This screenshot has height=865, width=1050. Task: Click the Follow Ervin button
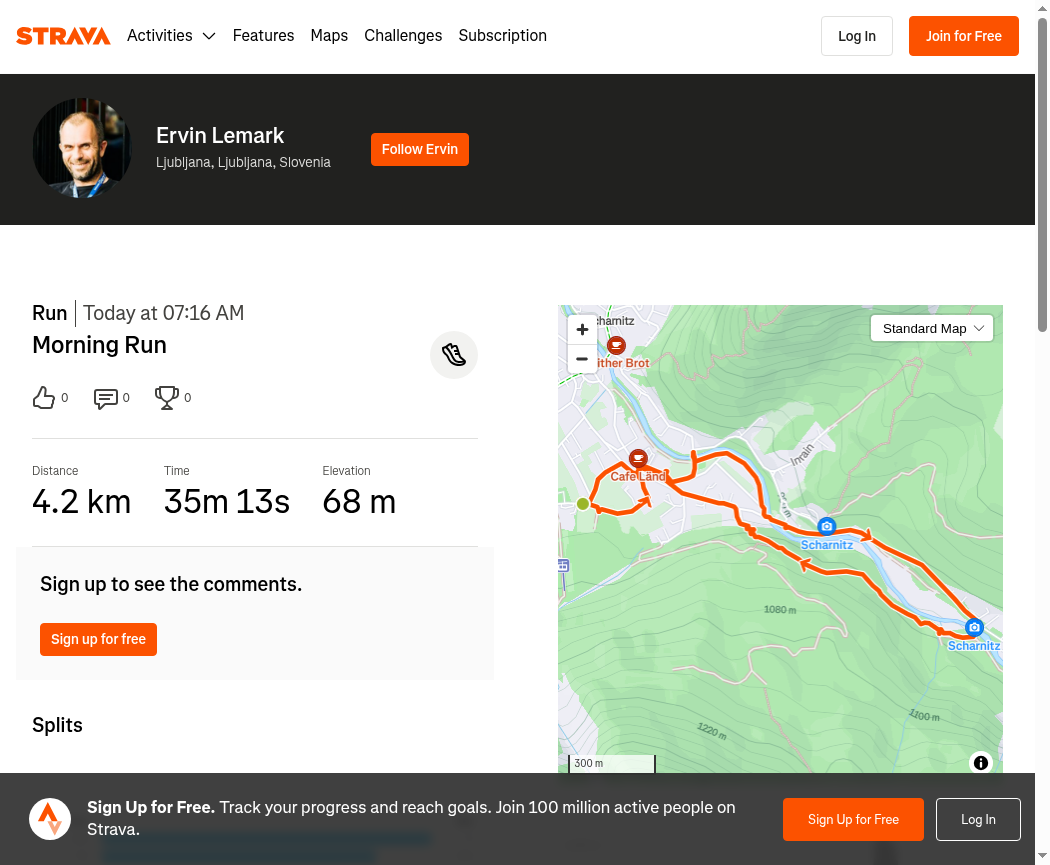pyautogui.click(x=420, y=149)
